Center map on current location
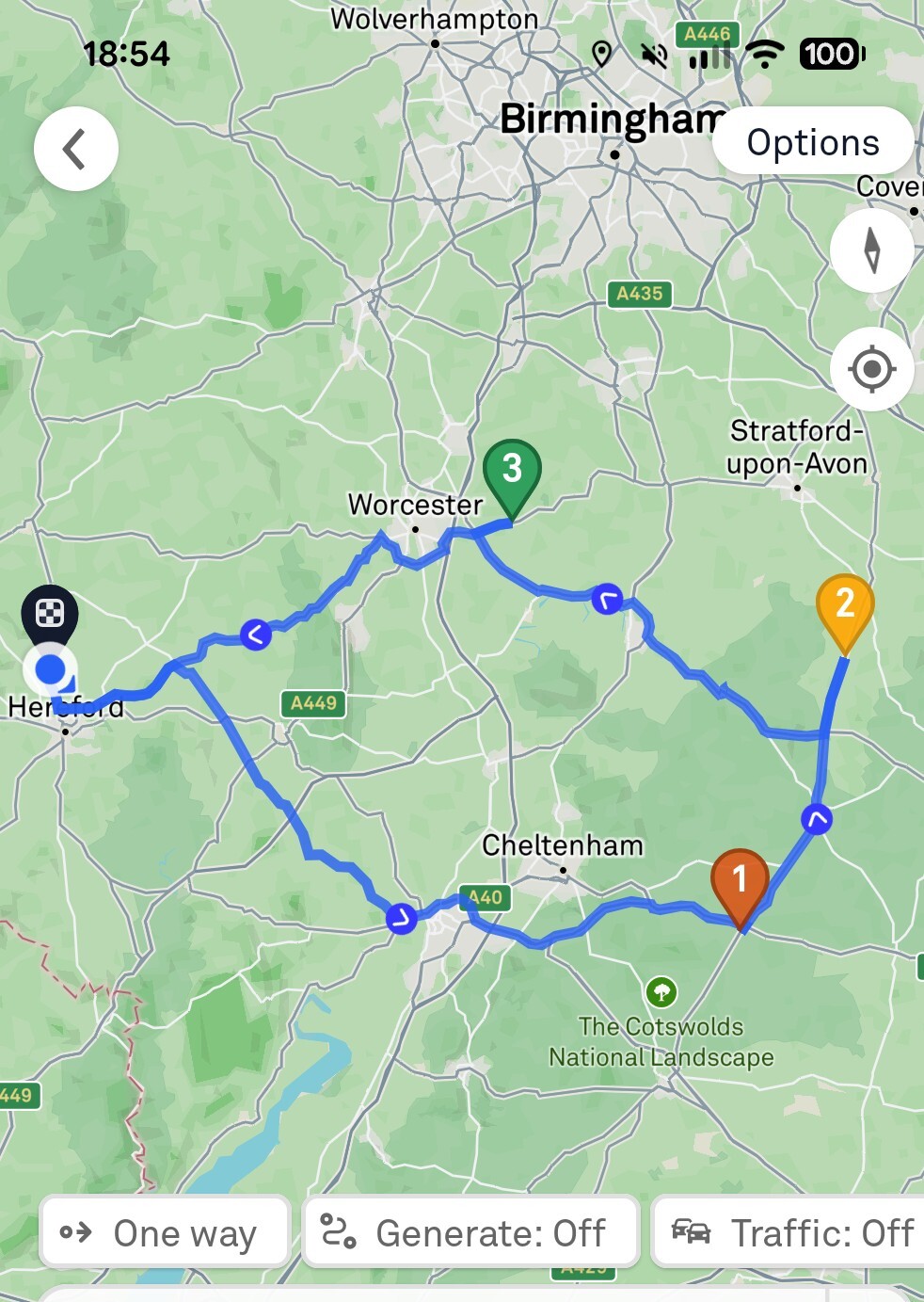Image resolution: width=924 pixels, height=1302 pixels. click(872, 369)
